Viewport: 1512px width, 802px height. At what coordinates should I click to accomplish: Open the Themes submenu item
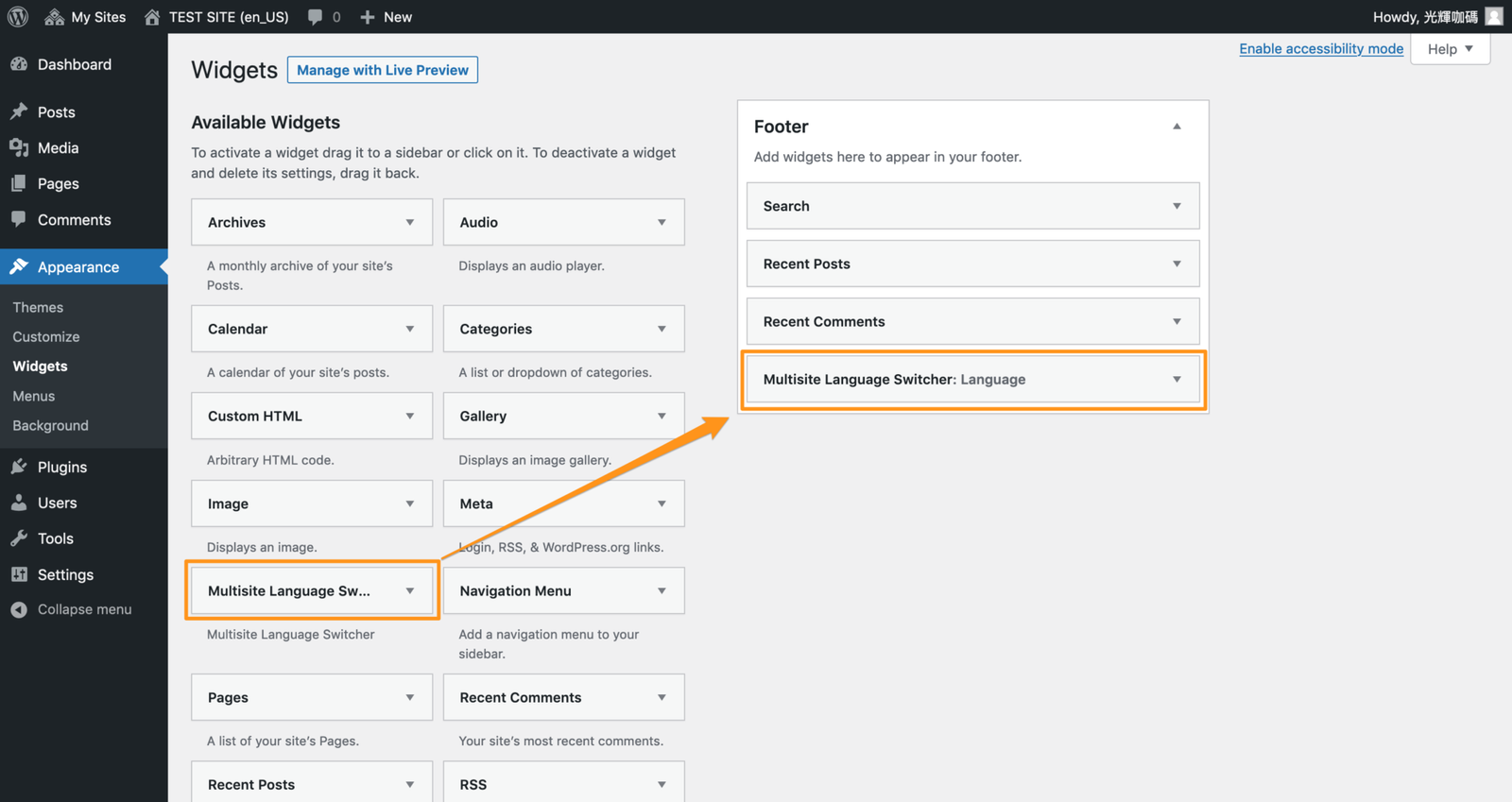(x=38, y=307)
